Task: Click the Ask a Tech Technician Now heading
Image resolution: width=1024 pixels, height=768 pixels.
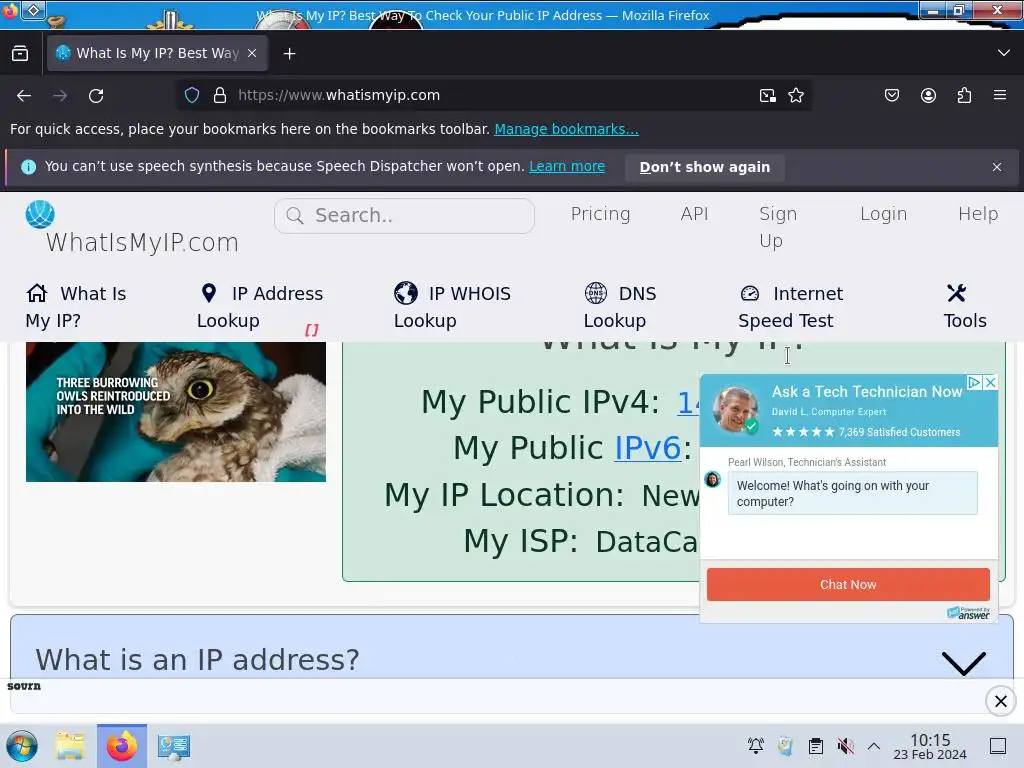Action: (867, 392)
